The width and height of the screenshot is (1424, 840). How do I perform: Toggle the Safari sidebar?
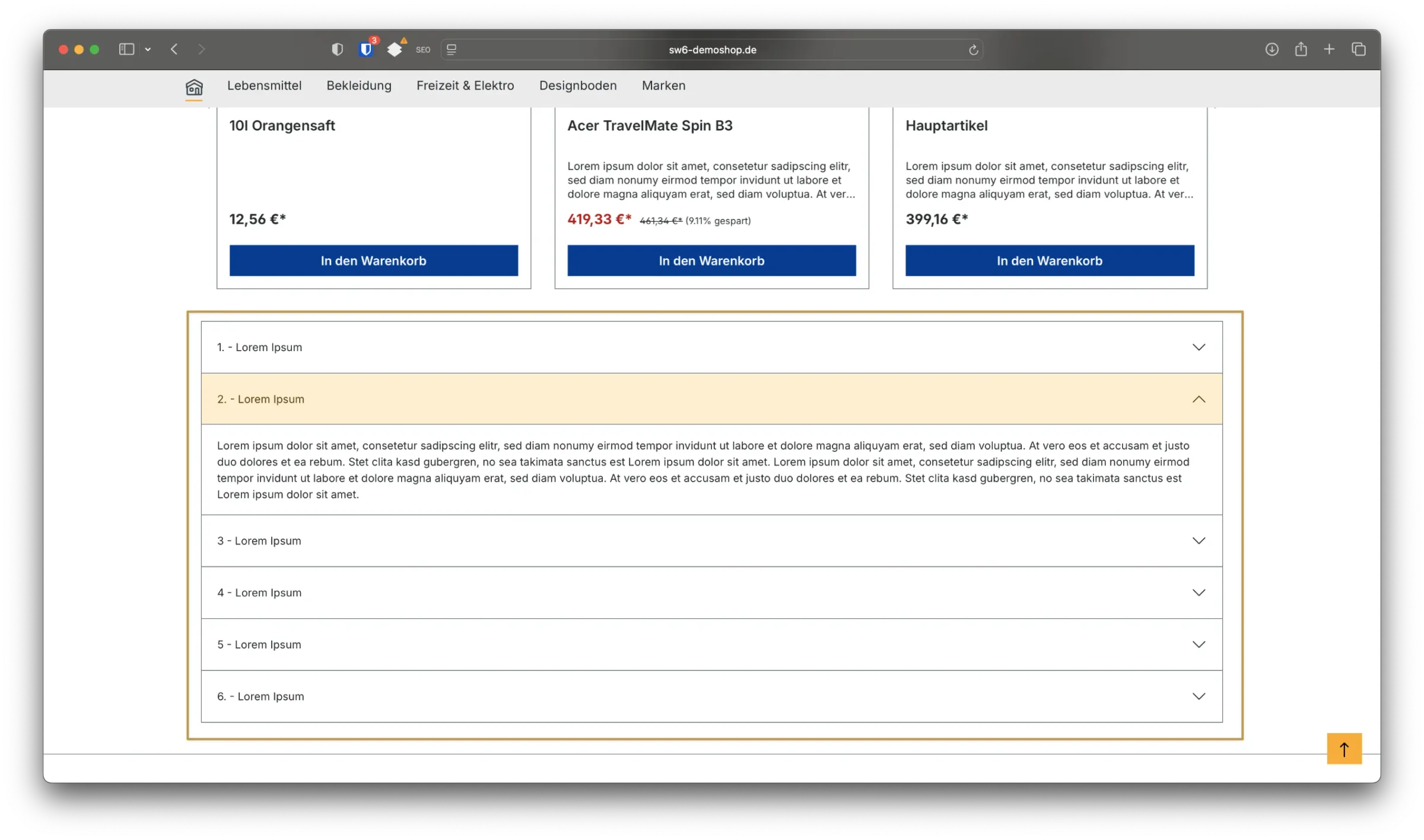[x=126, y=49]
